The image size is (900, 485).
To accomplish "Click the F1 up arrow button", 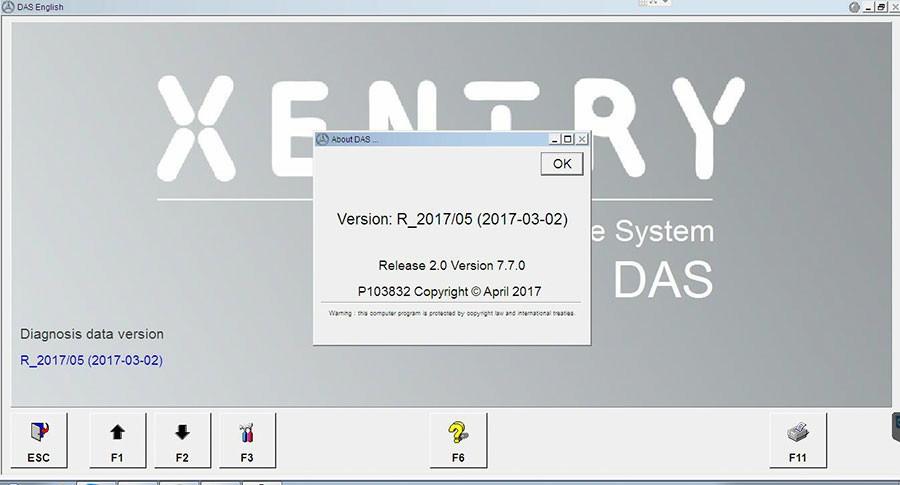I will pyautogui.click(x=117, y=440).
